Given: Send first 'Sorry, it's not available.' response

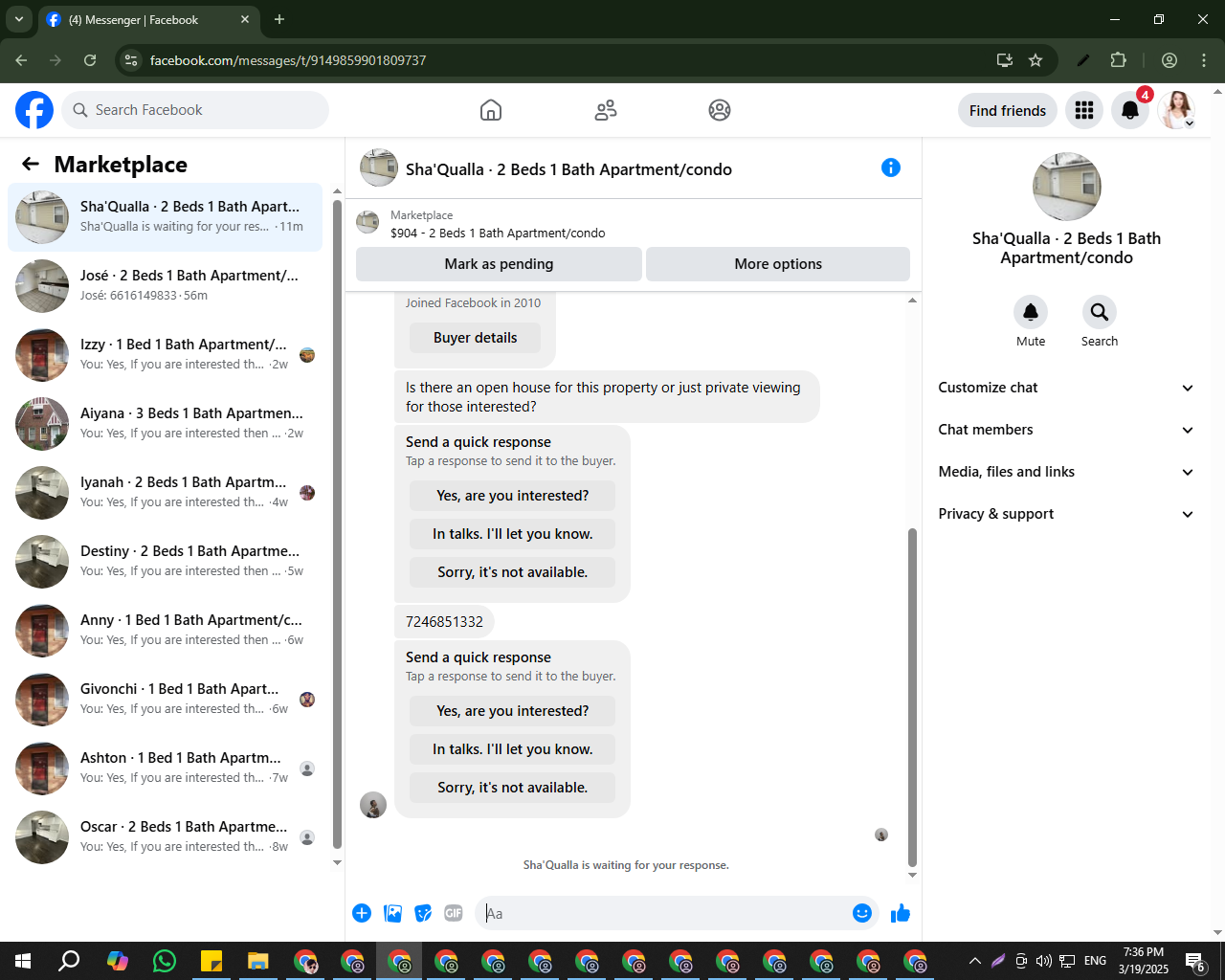Looking at the screenshot, I should tap(512, 572).
